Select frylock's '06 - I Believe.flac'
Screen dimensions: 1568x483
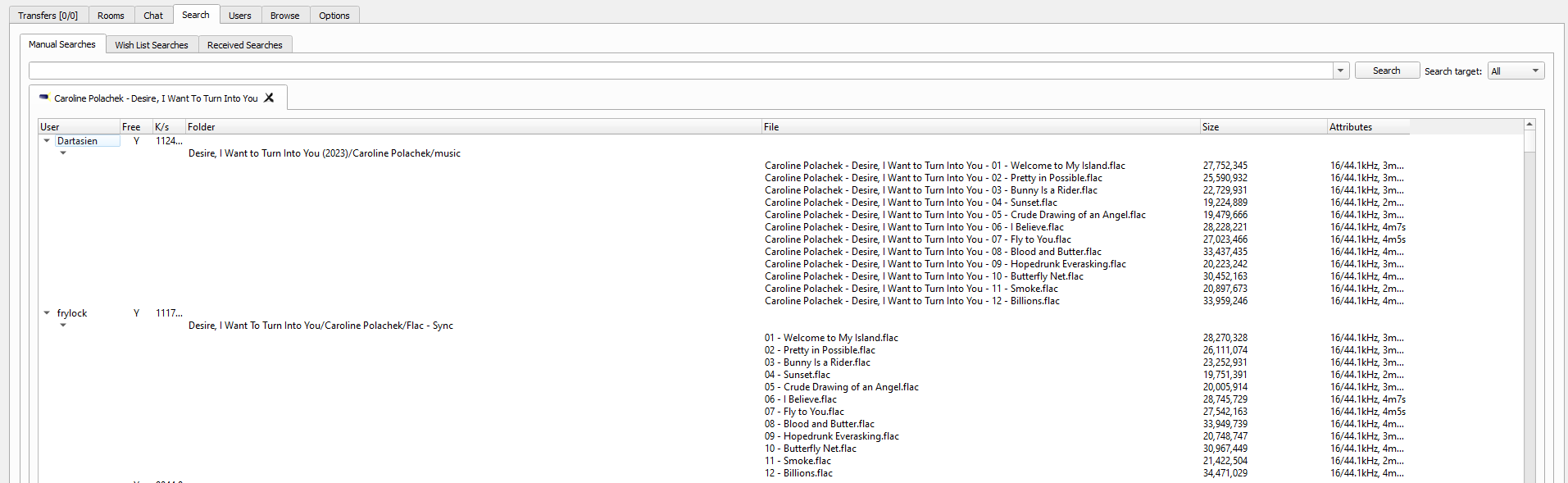[x=801, y=399]
